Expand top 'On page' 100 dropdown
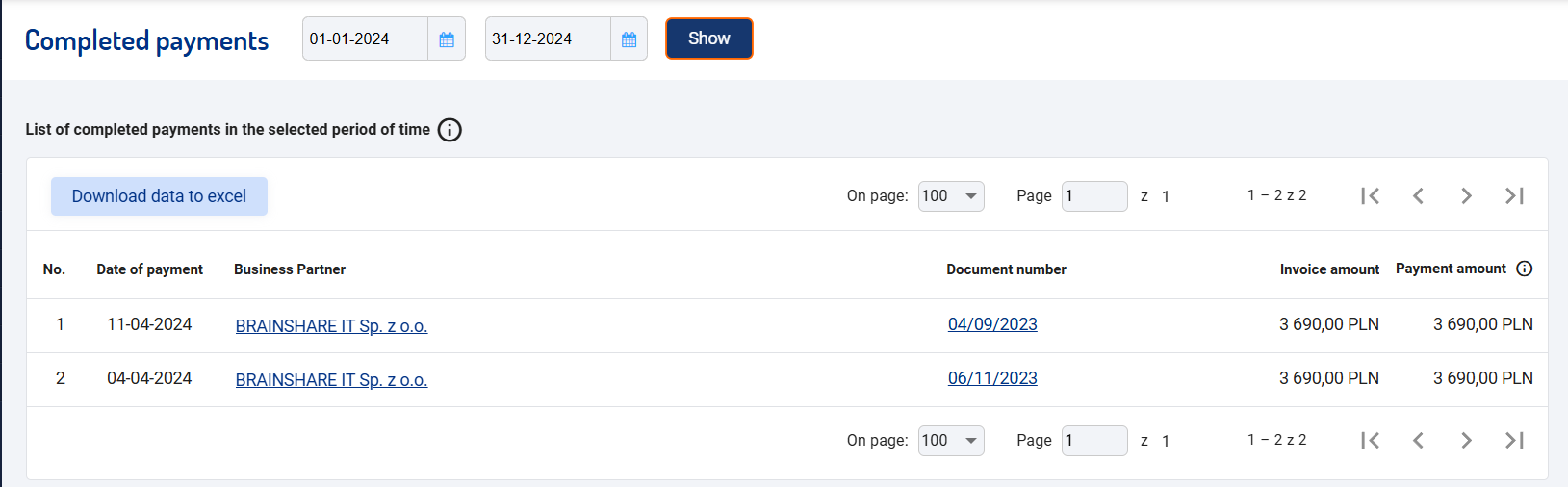 tap(951, 196)
